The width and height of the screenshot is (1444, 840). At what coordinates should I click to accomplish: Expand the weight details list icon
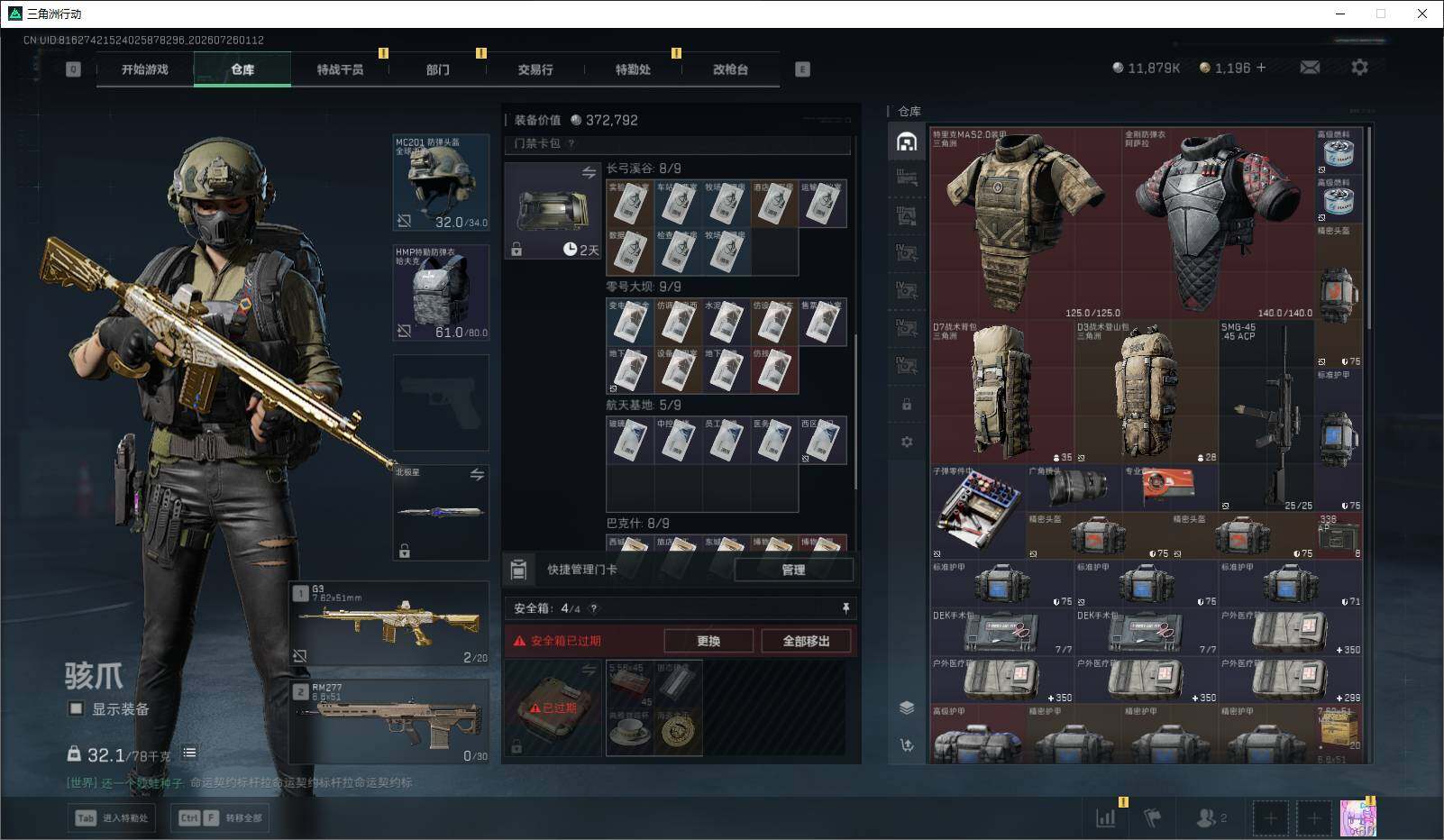click(189, 753)
